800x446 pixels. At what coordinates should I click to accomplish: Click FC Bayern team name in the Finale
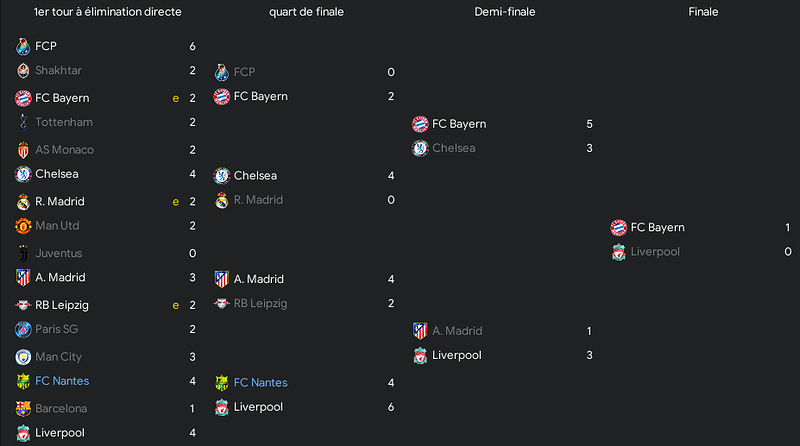tap(657, 228)
